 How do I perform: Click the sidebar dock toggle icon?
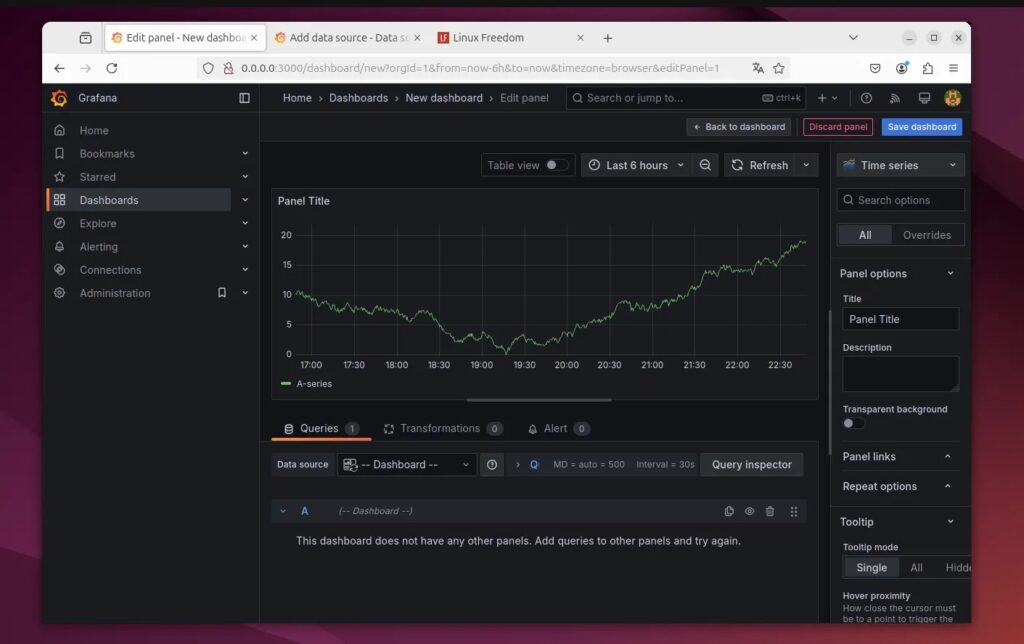pyautogui.click(x=244, y=97)
